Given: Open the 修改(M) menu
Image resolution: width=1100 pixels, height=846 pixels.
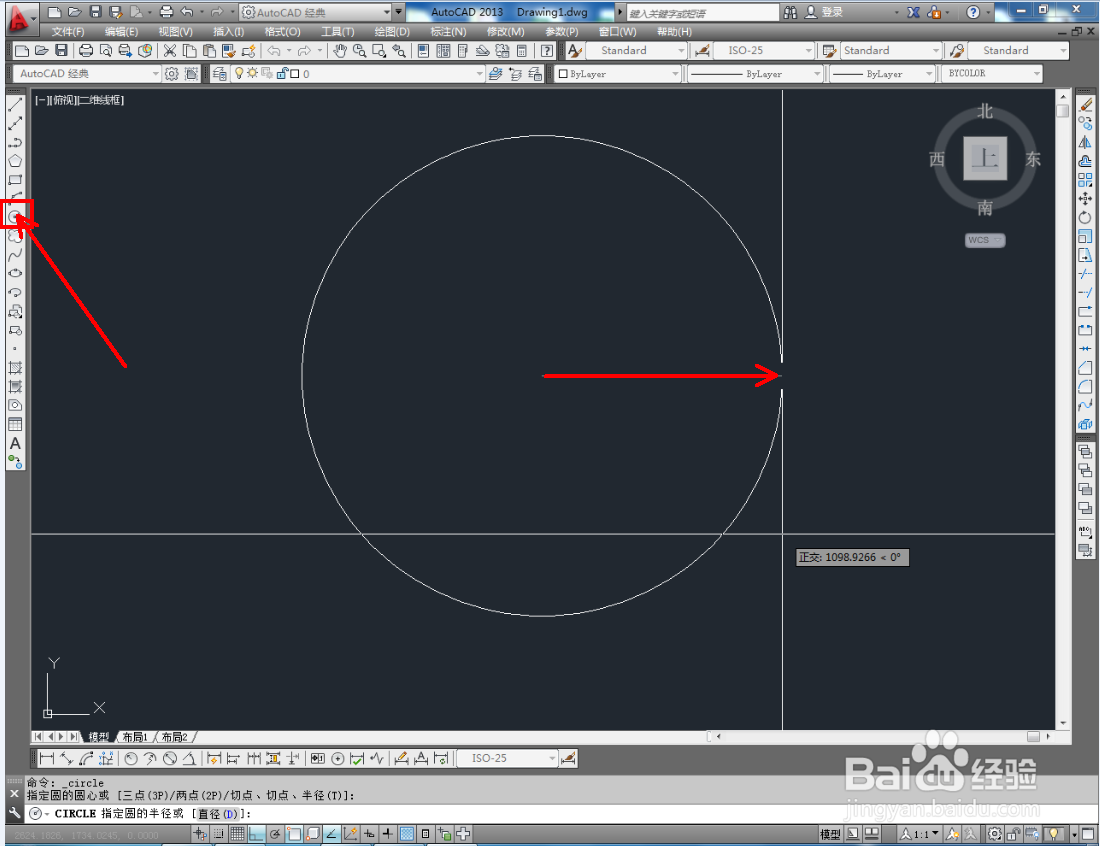Looking at the screenshot, I should click(x=506, y=32).
